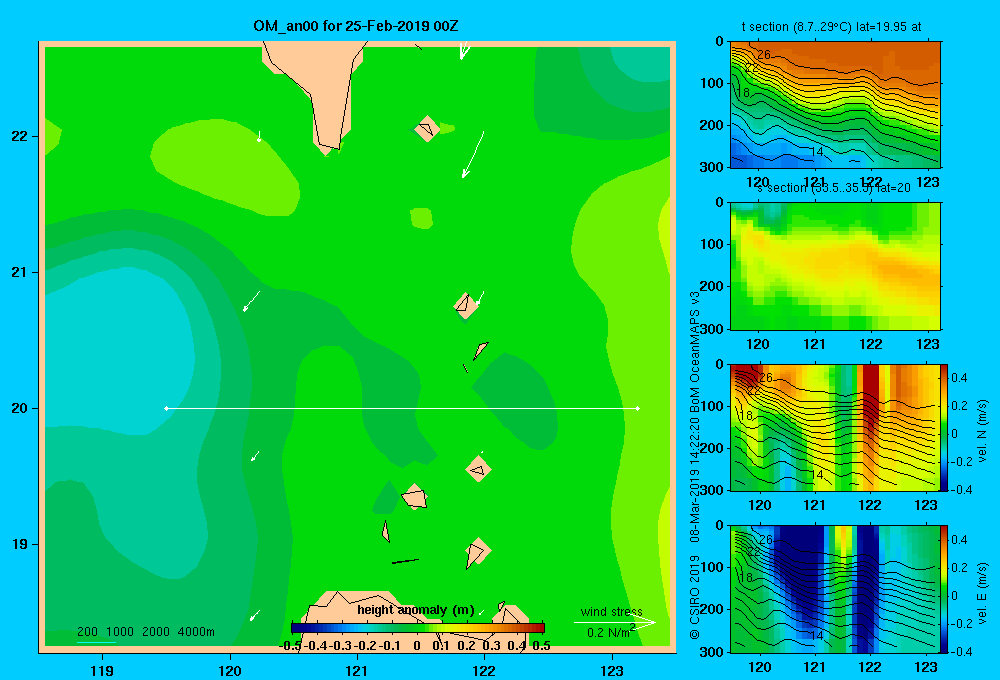Open the s section salinity panel
This screenshot has width=1000, height=680.
coord(835,266)
